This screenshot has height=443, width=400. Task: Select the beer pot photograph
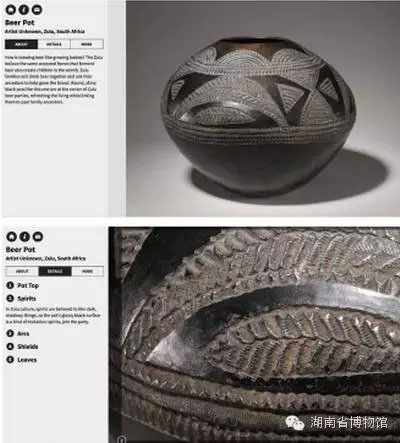pos(263,108)
